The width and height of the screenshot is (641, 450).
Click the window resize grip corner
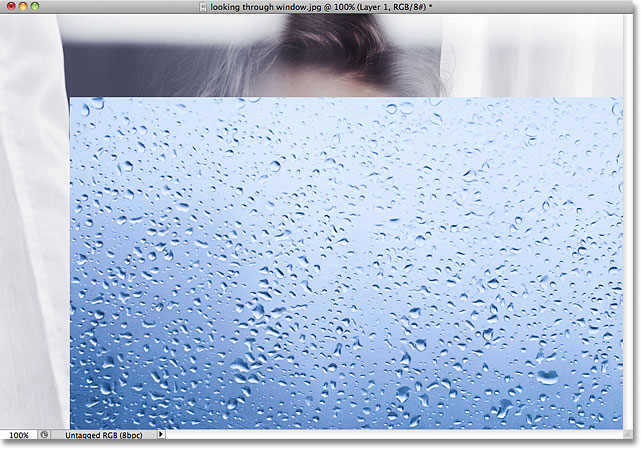[628, 435]
